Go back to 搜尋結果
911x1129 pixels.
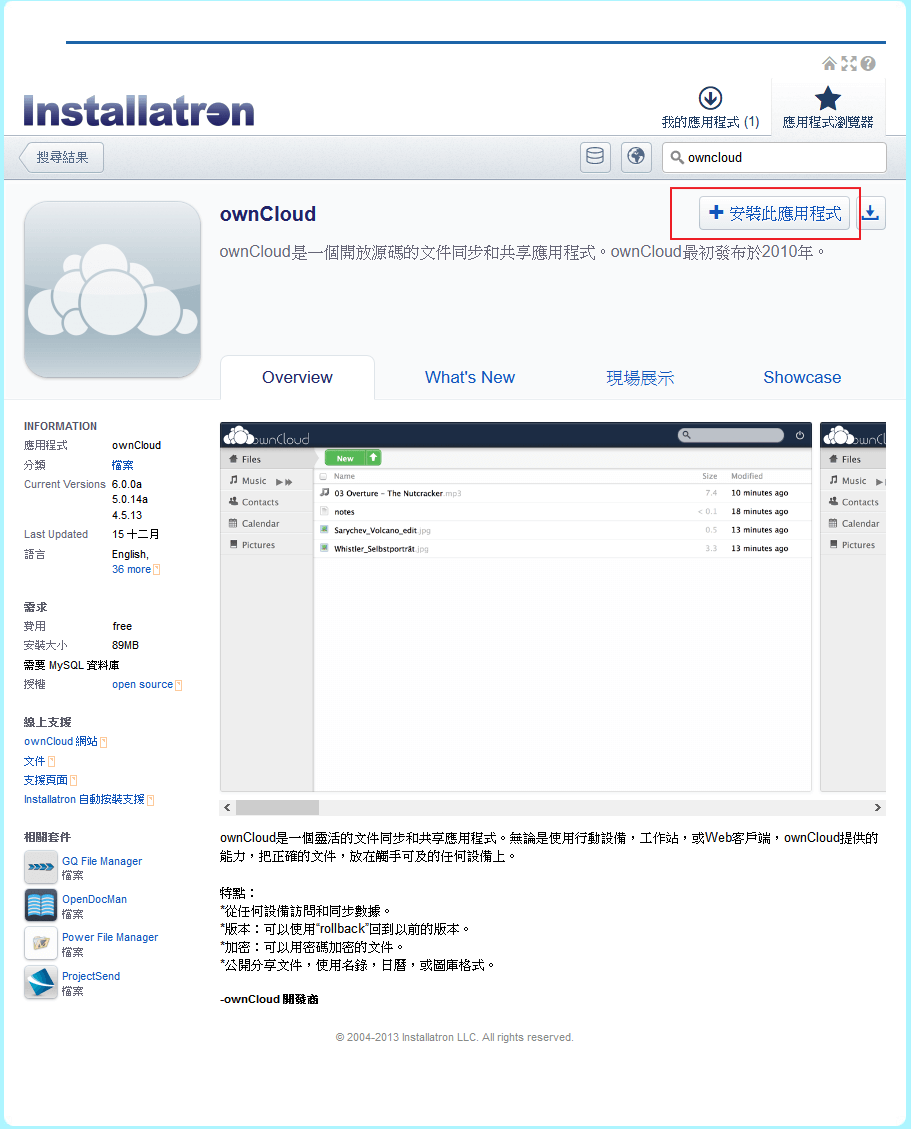[61, 157]
